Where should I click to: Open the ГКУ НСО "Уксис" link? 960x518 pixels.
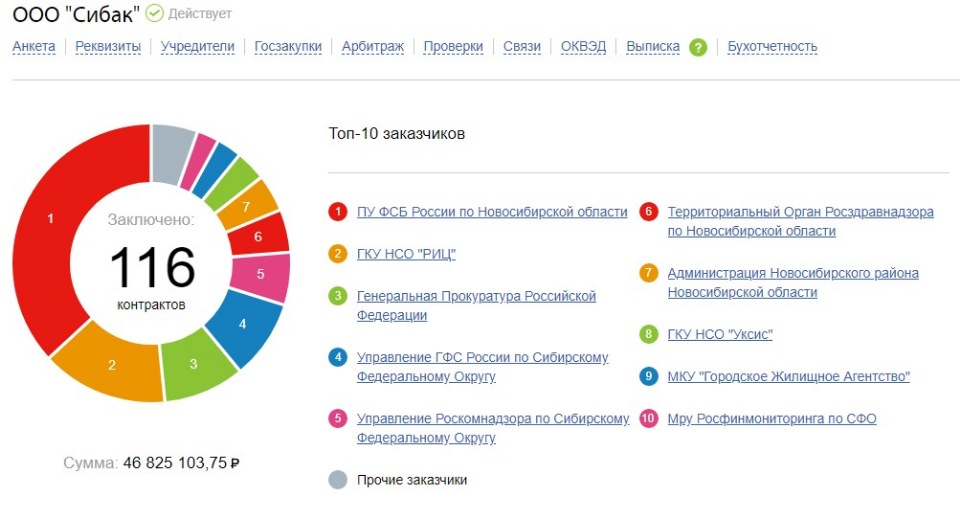[x=720, y=334]
